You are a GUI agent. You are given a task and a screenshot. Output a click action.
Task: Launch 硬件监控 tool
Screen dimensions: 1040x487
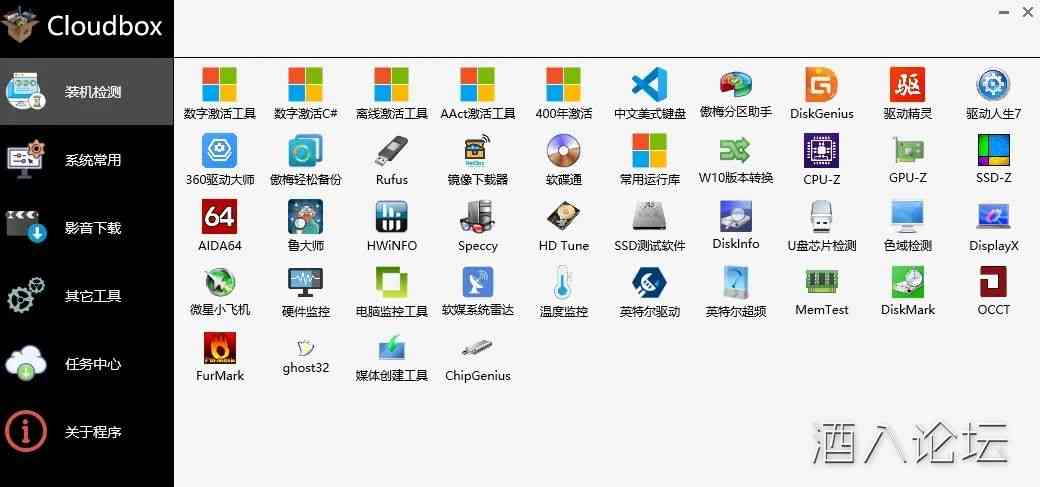305,282
